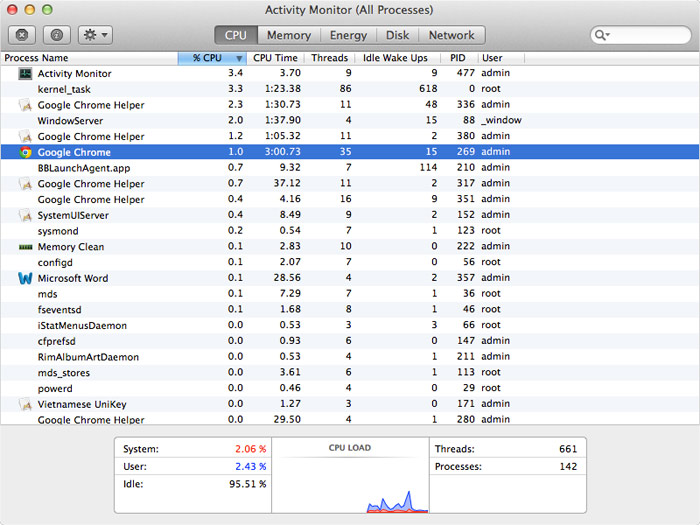This screenshot has width=700, height=525.
Task: Select the configd process
Action: [350, 262]
